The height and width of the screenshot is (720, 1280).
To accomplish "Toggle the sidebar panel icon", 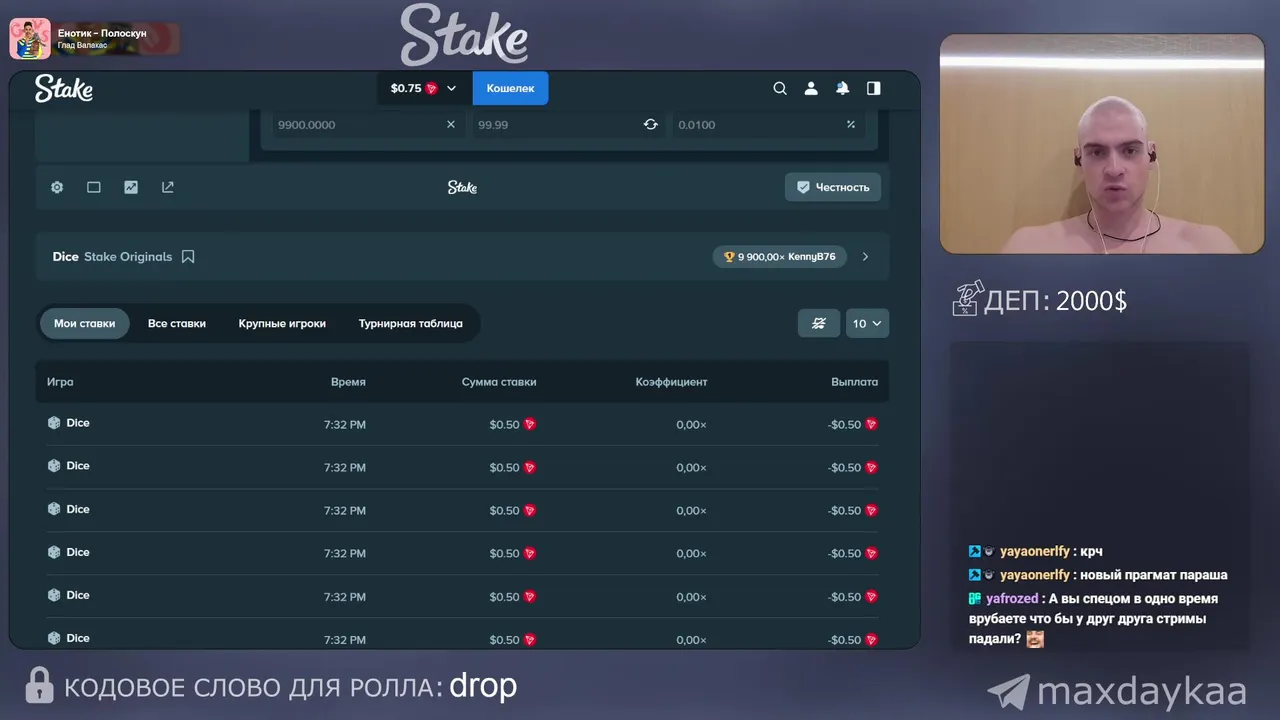I will pyautogui.click(x=874, y=88).
